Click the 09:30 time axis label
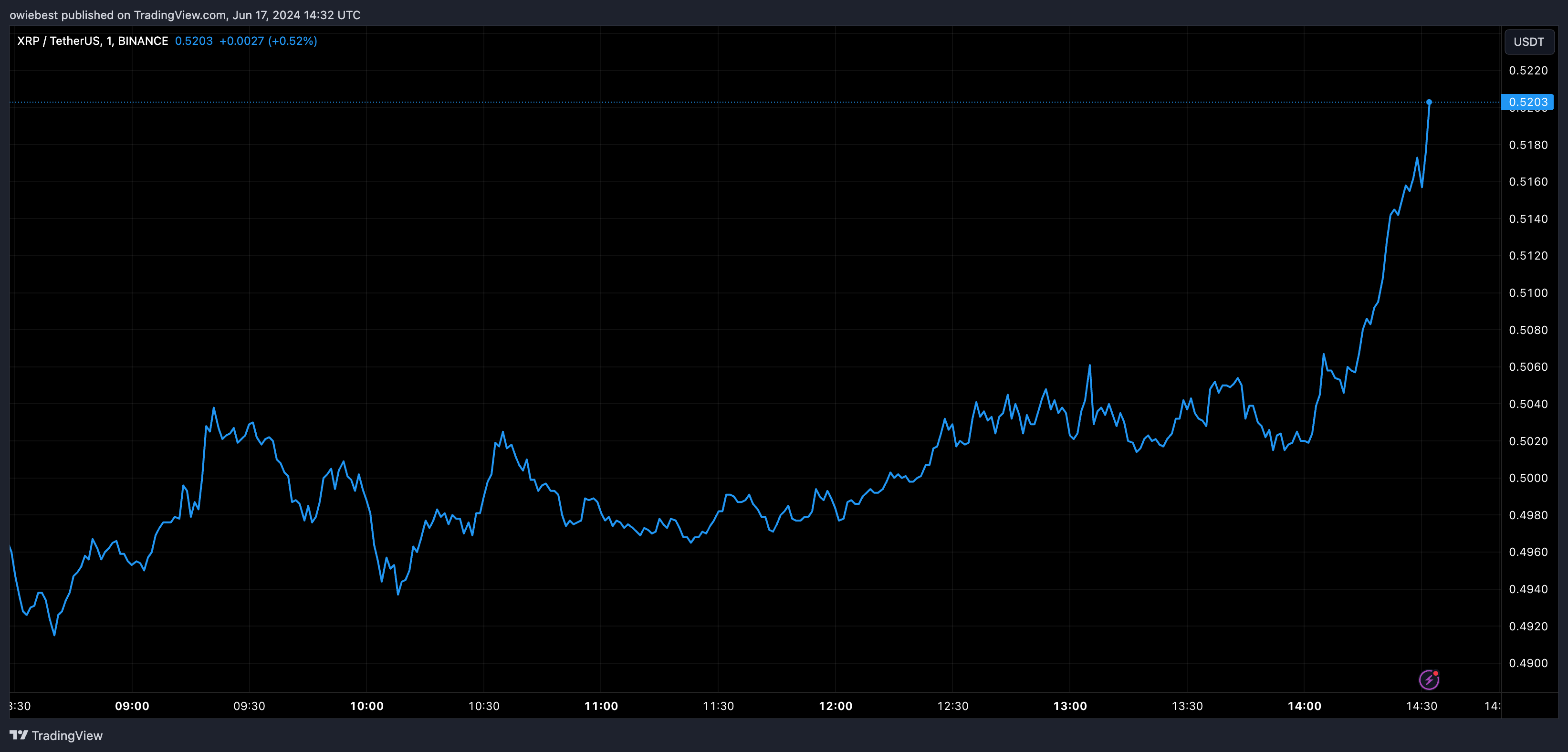This screenshot has width=1568, height=752. pos(250,706)
